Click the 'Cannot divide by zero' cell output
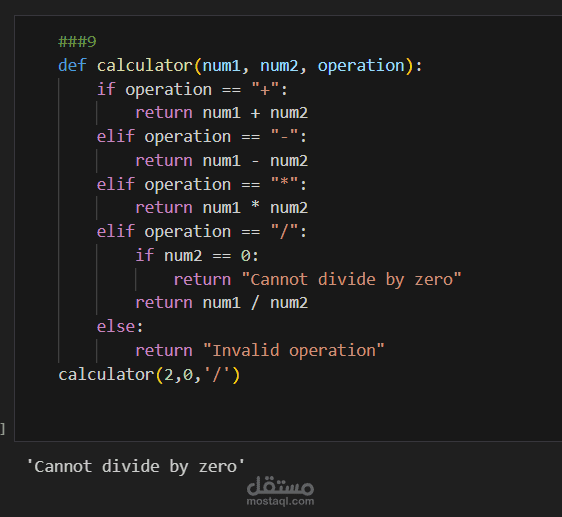 (x=136, y=466)
